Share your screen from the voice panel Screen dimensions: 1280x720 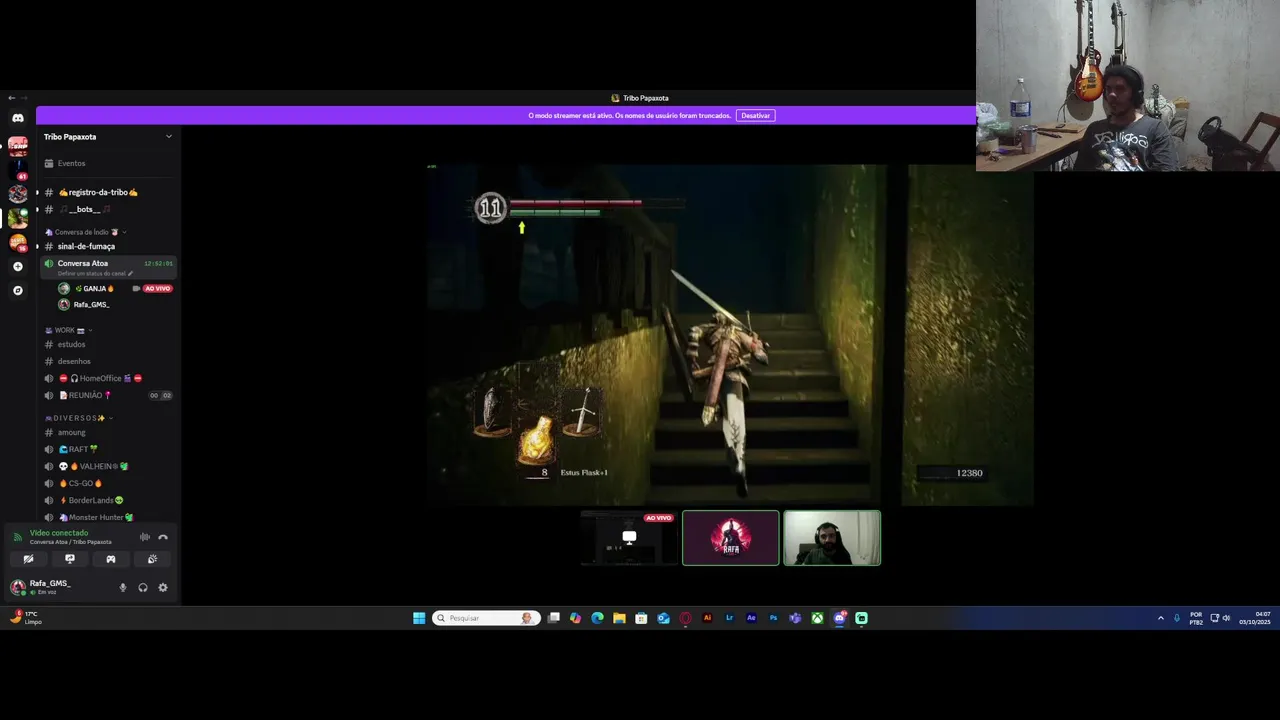click(69, 559)
